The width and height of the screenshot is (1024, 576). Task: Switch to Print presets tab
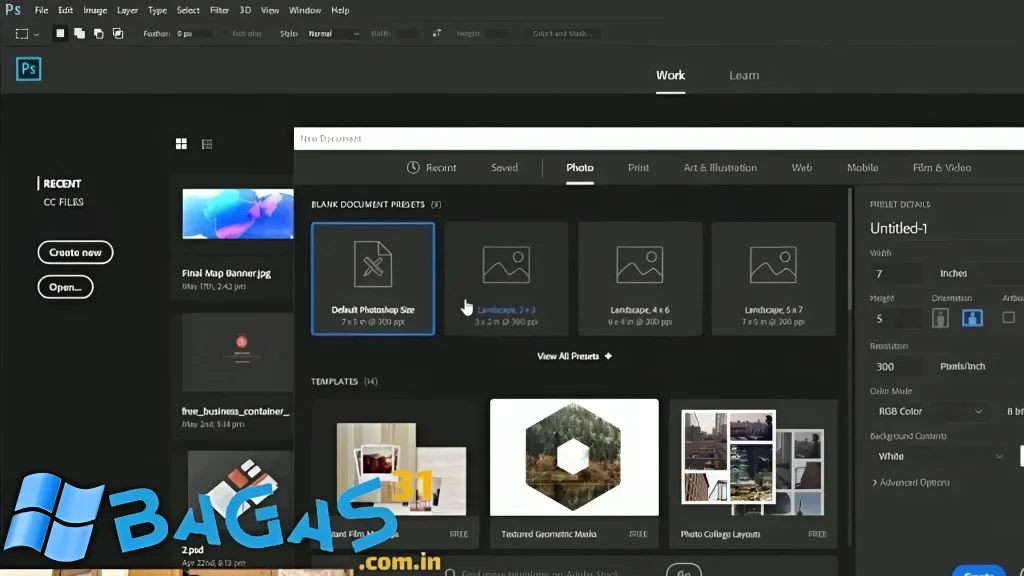point(639,167)
